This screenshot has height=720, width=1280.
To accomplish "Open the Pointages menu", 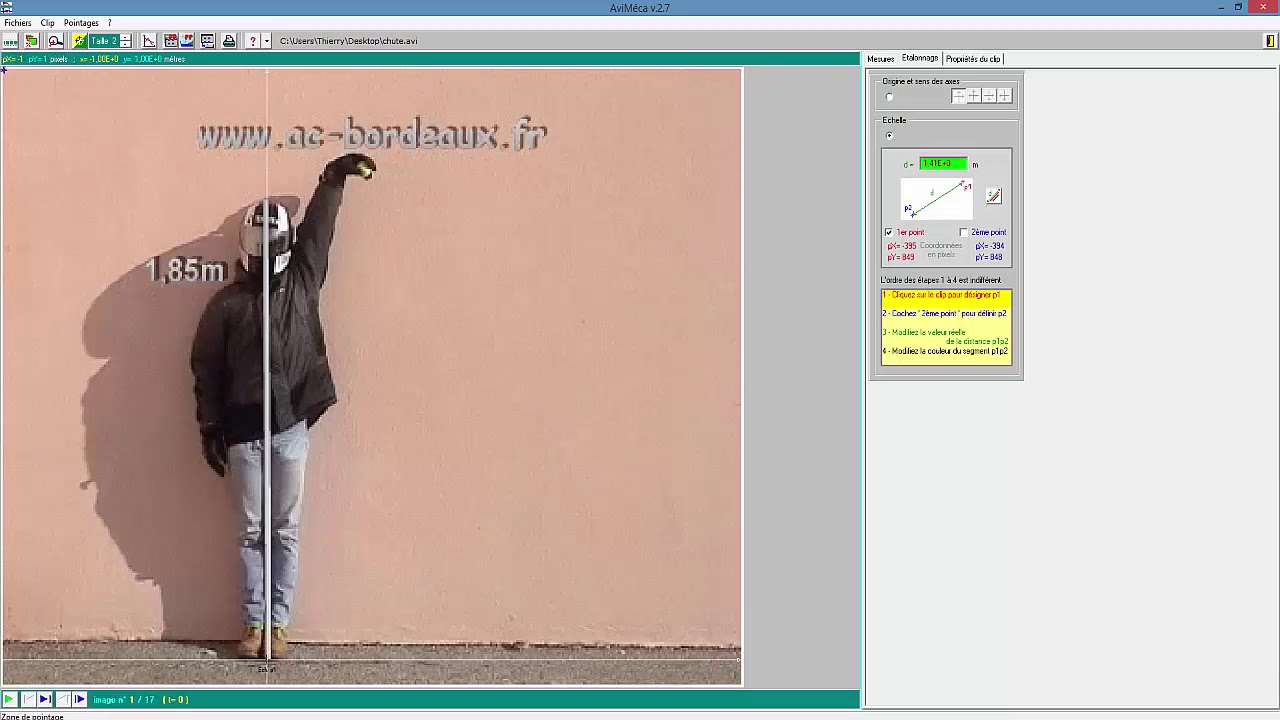I will pyautogui.click(x=81, y=23).
